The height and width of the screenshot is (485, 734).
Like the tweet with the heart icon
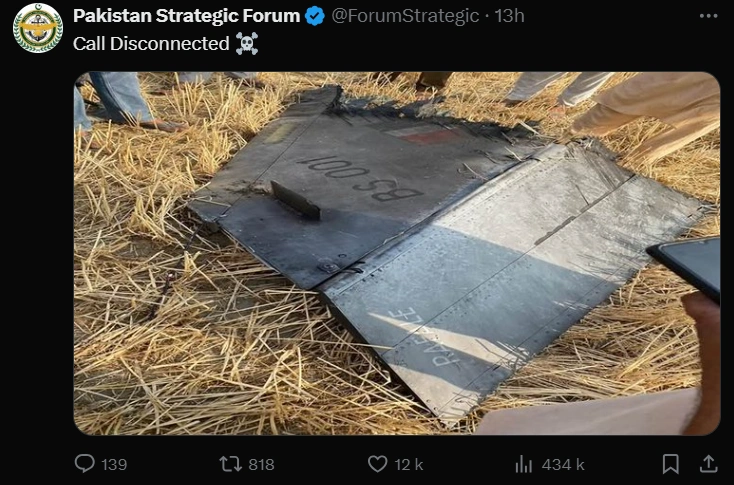(377, 464)
